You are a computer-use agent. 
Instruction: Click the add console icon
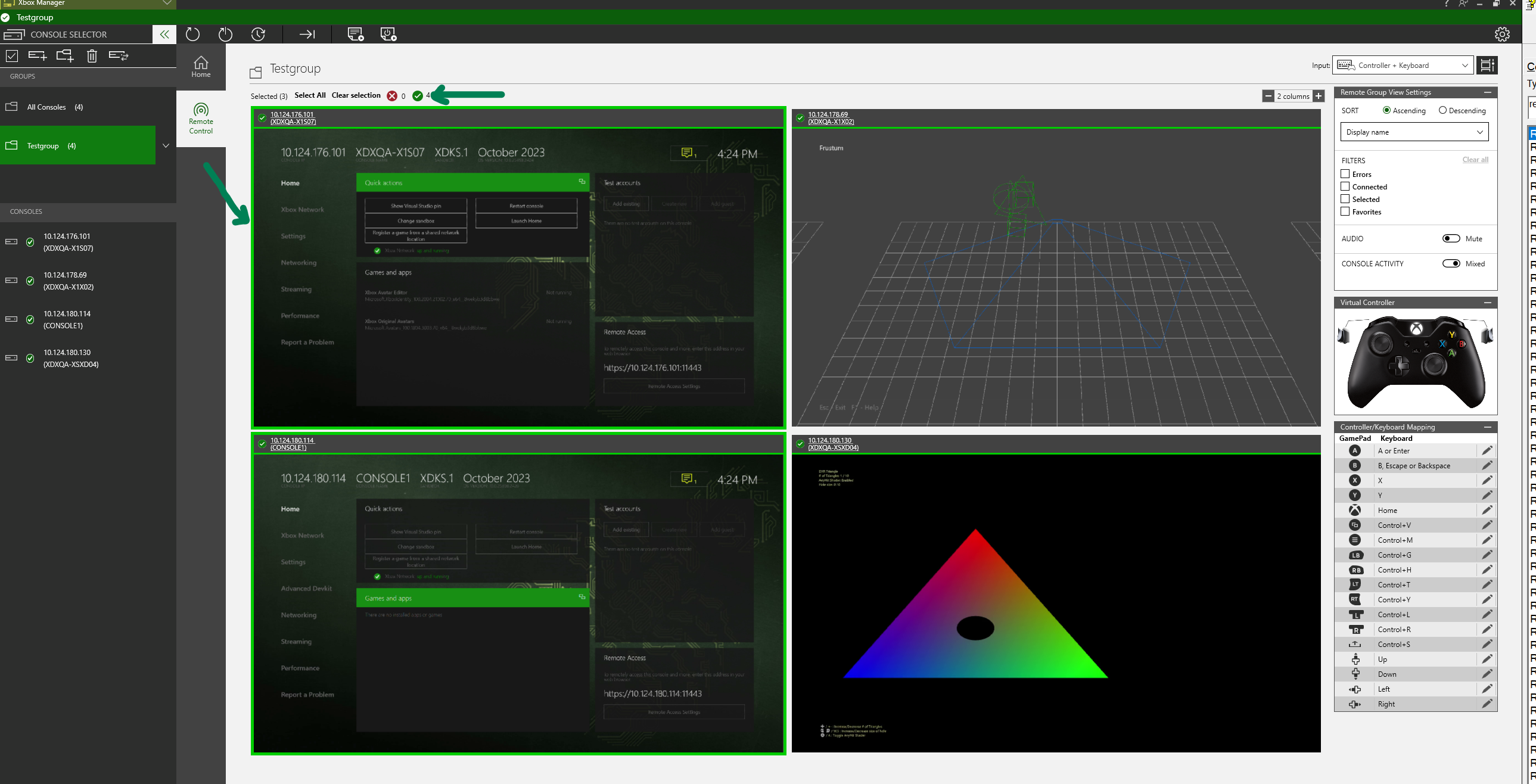[37, 56]
